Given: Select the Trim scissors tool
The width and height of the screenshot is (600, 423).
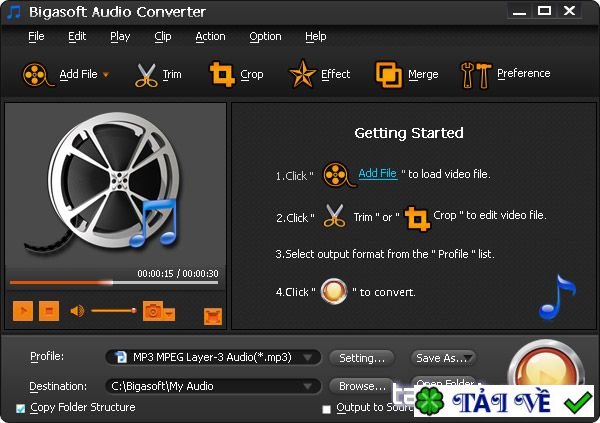Looking at the screenshot, I should (146, 75).
